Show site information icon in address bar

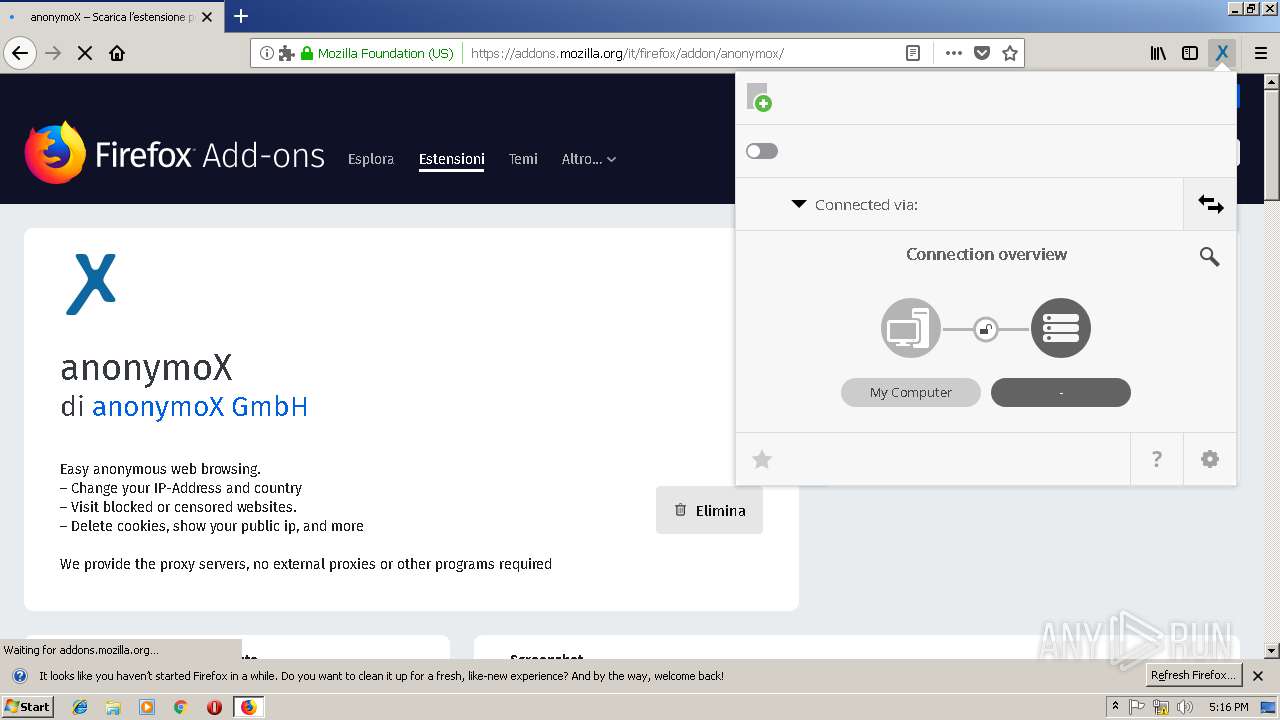(267, 53)
